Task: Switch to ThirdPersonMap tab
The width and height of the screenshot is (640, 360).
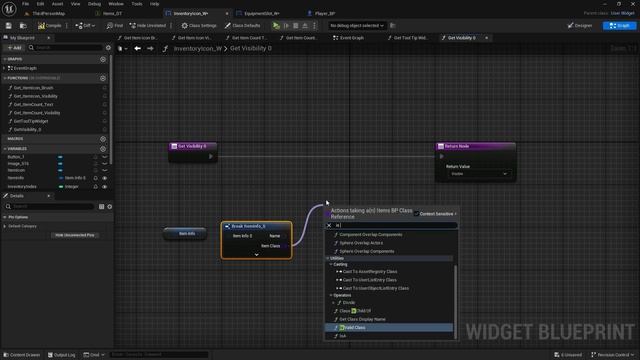Action: point(48,13)
